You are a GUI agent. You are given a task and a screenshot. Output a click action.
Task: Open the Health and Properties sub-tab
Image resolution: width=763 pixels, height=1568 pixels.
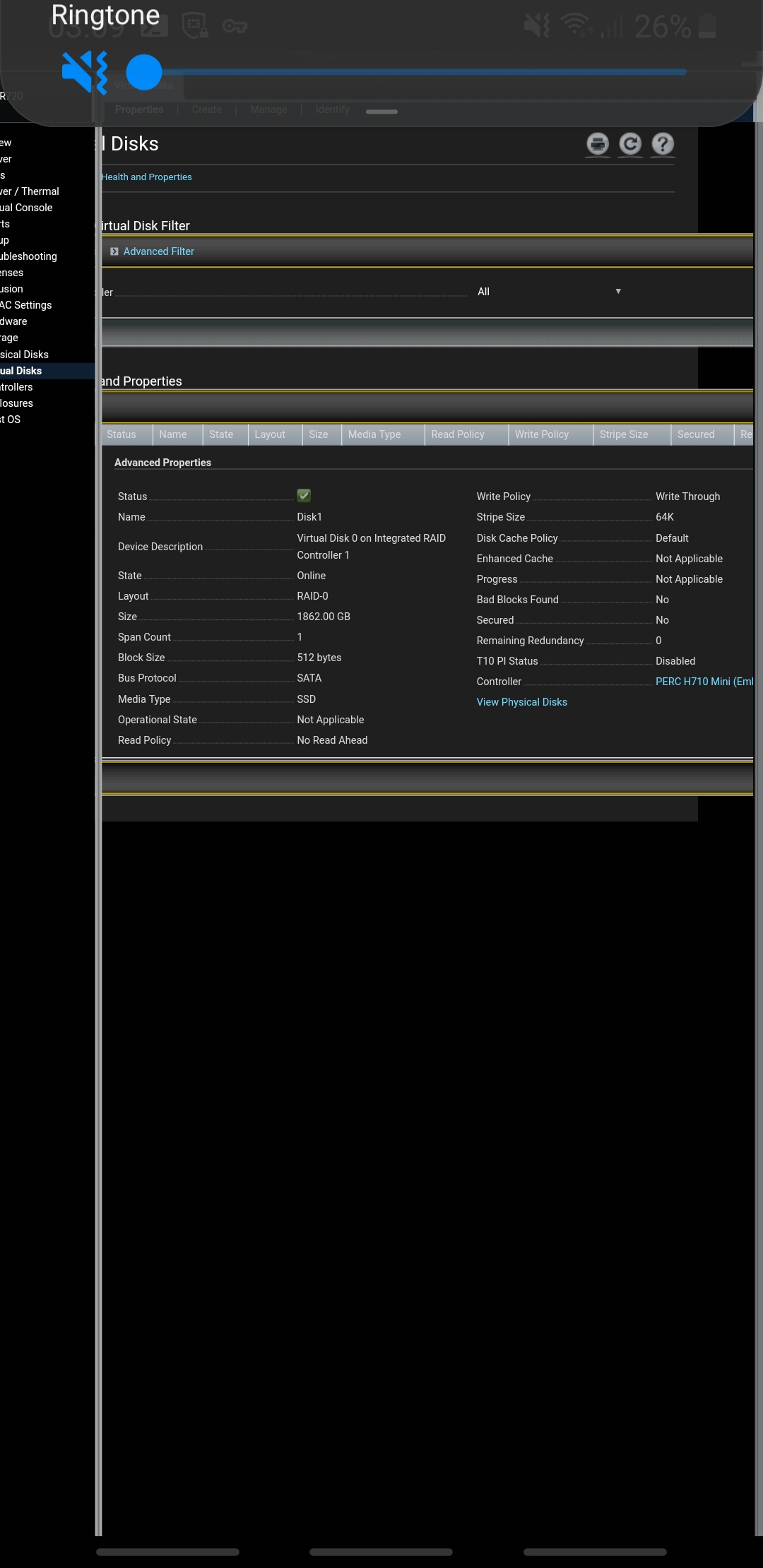pyautogui.click(x=146, y=177)
